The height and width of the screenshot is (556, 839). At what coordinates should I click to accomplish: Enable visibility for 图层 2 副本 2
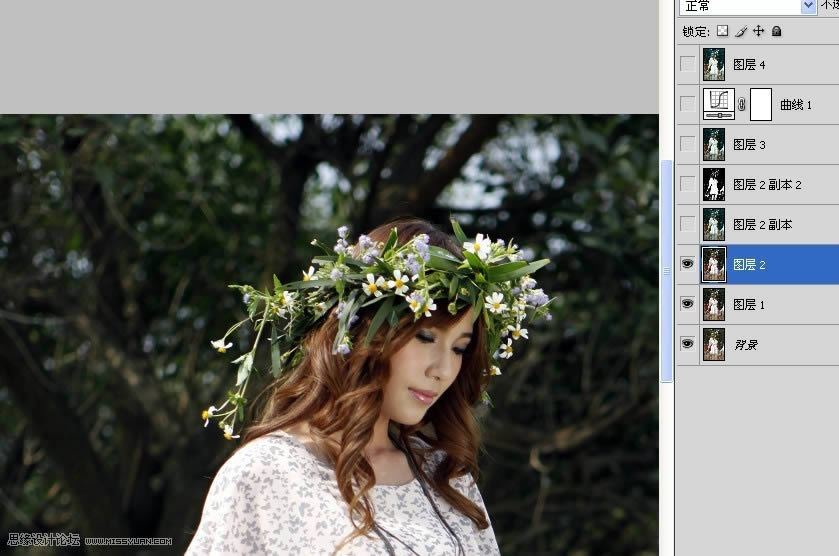tap(687, 184)
